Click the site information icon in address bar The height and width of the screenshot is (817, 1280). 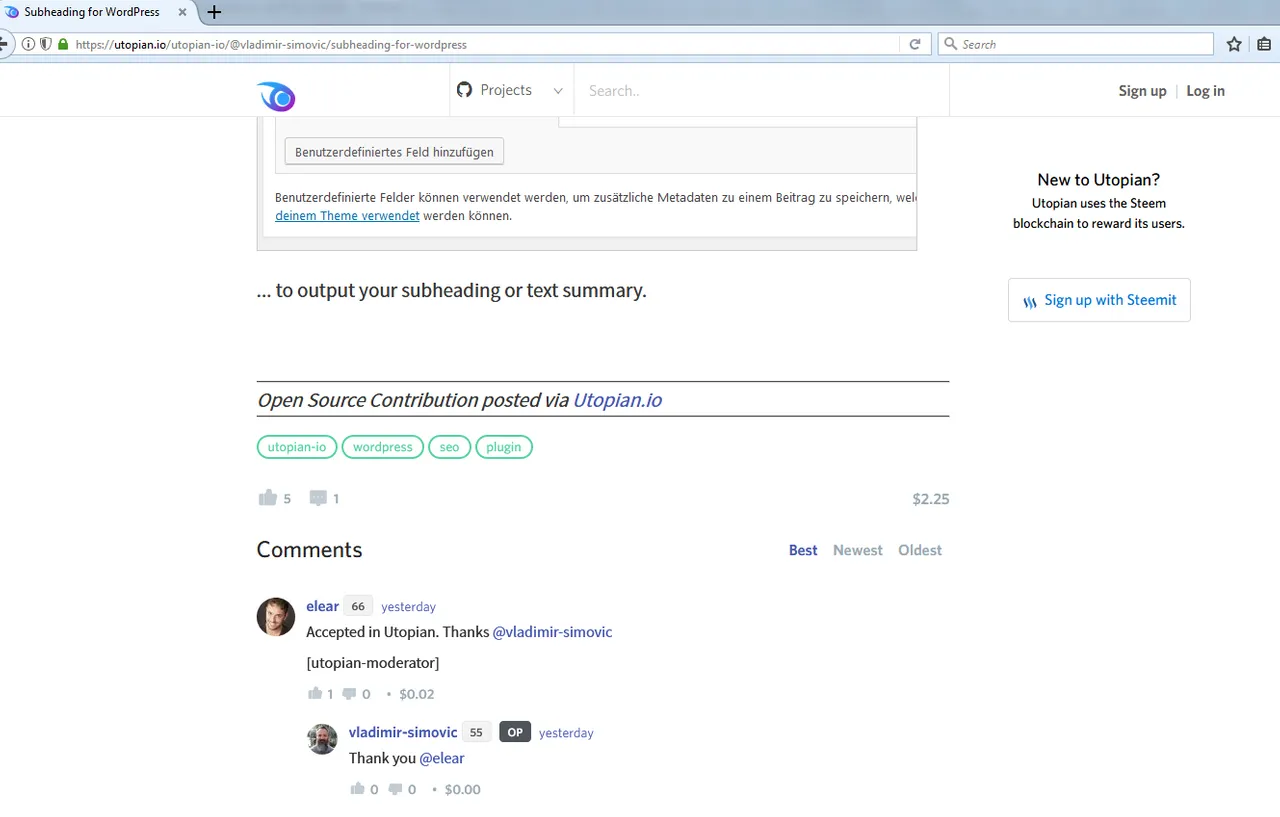[28, 44]
